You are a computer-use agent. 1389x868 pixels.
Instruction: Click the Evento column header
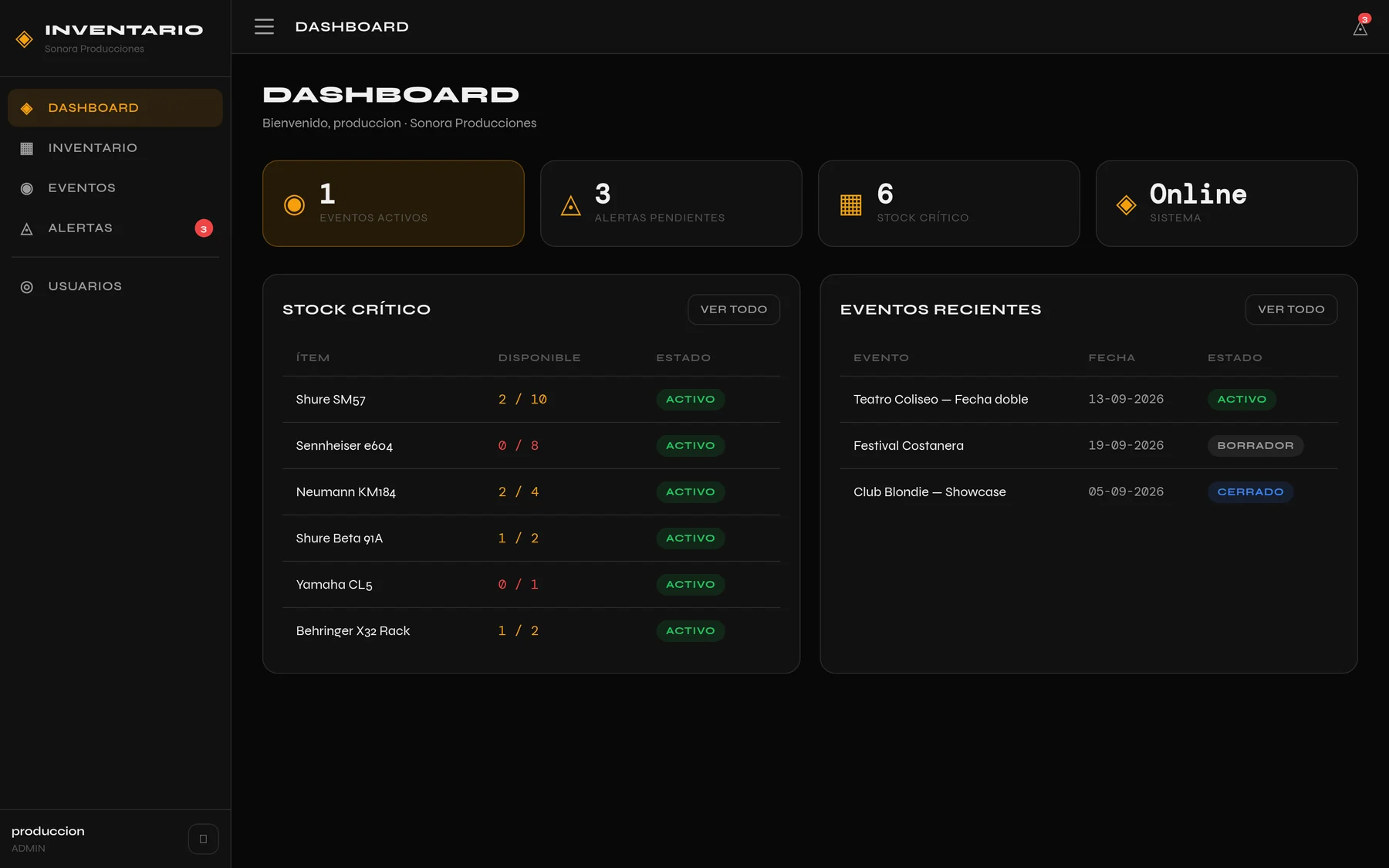881,358
